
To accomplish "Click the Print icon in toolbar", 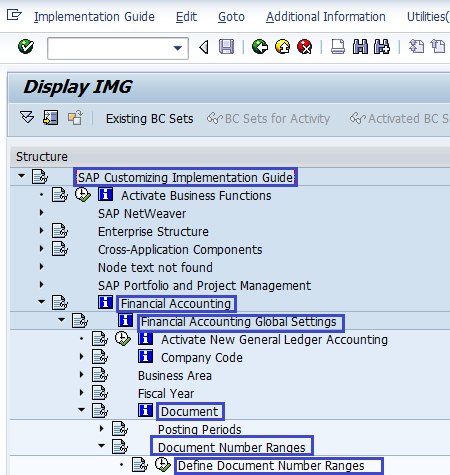I will tap(338, 47).
